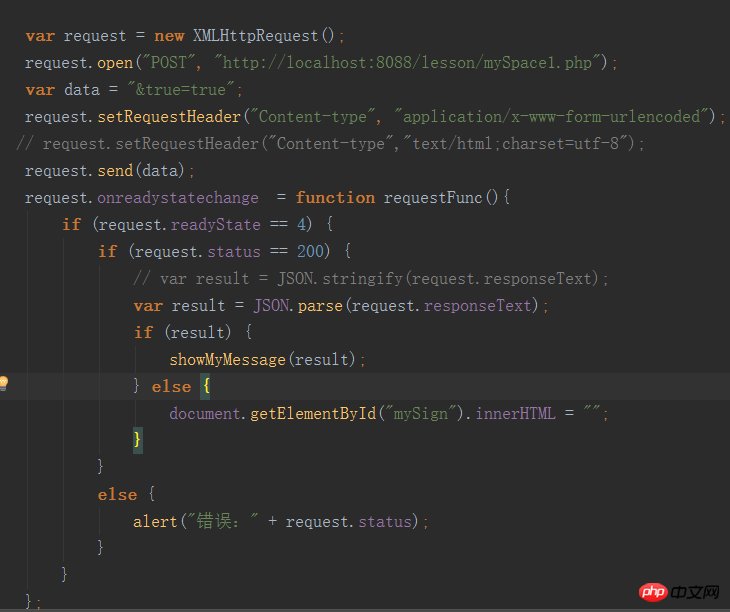Click the commented-out setRequestHeader line
Image resolution: width=730 pixels, height=612 pixels.
[331, 144]
